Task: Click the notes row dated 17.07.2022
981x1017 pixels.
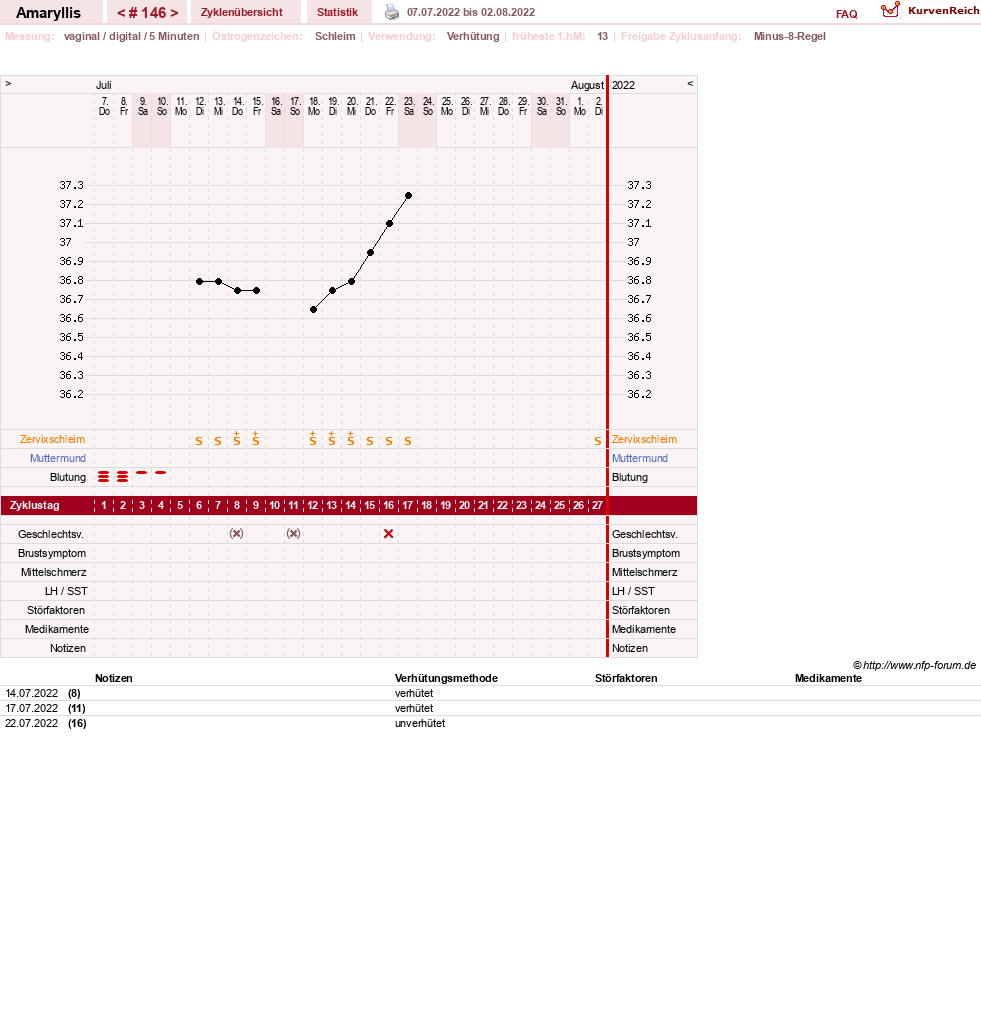Action: [490, 708]
